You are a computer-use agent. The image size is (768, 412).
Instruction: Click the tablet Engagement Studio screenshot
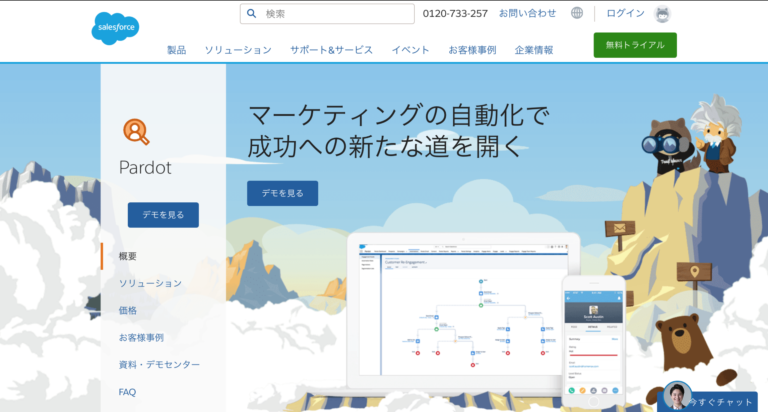[x=463, y=312]
